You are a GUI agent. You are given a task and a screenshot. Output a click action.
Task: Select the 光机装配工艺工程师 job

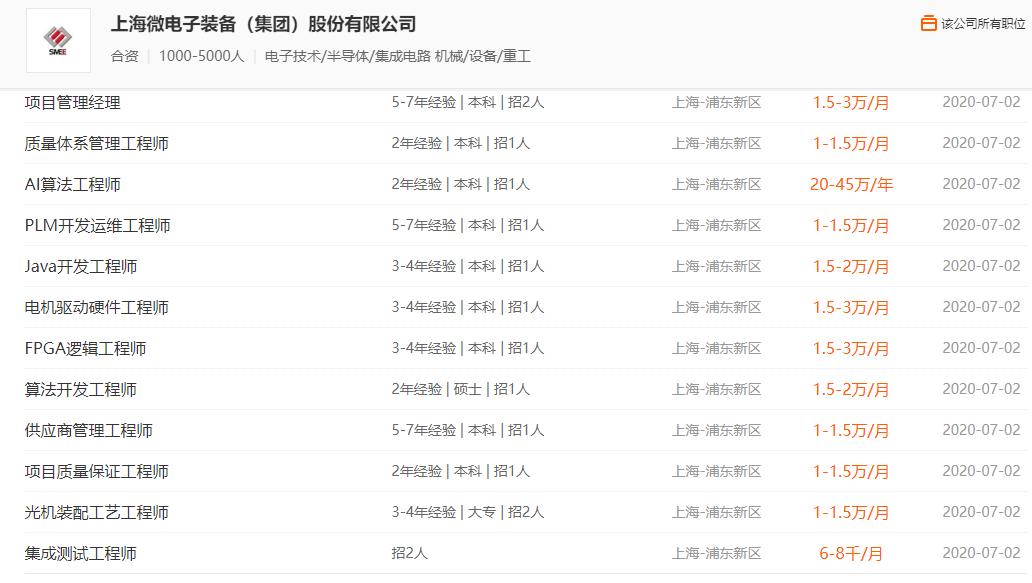(96, 512)
